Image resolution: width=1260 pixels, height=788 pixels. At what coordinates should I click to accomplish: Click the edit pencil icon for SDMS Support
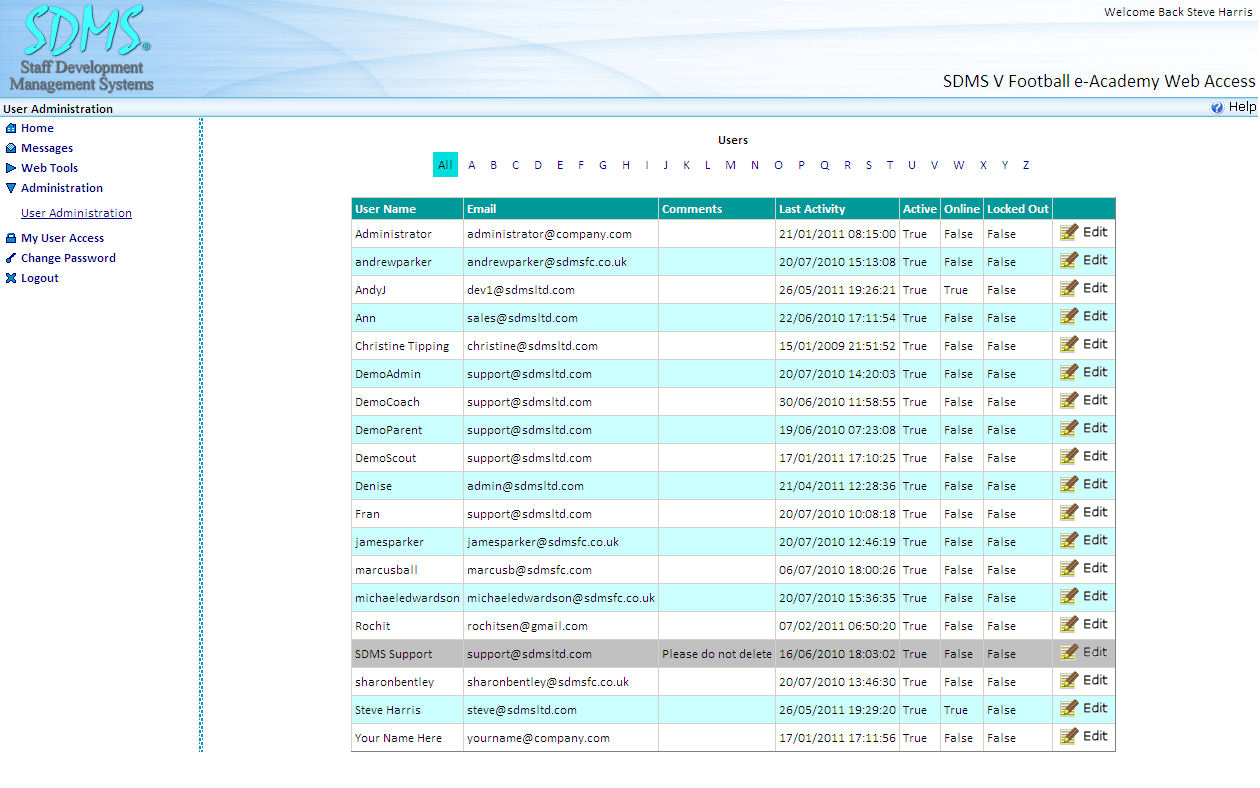coord(1069,652)
